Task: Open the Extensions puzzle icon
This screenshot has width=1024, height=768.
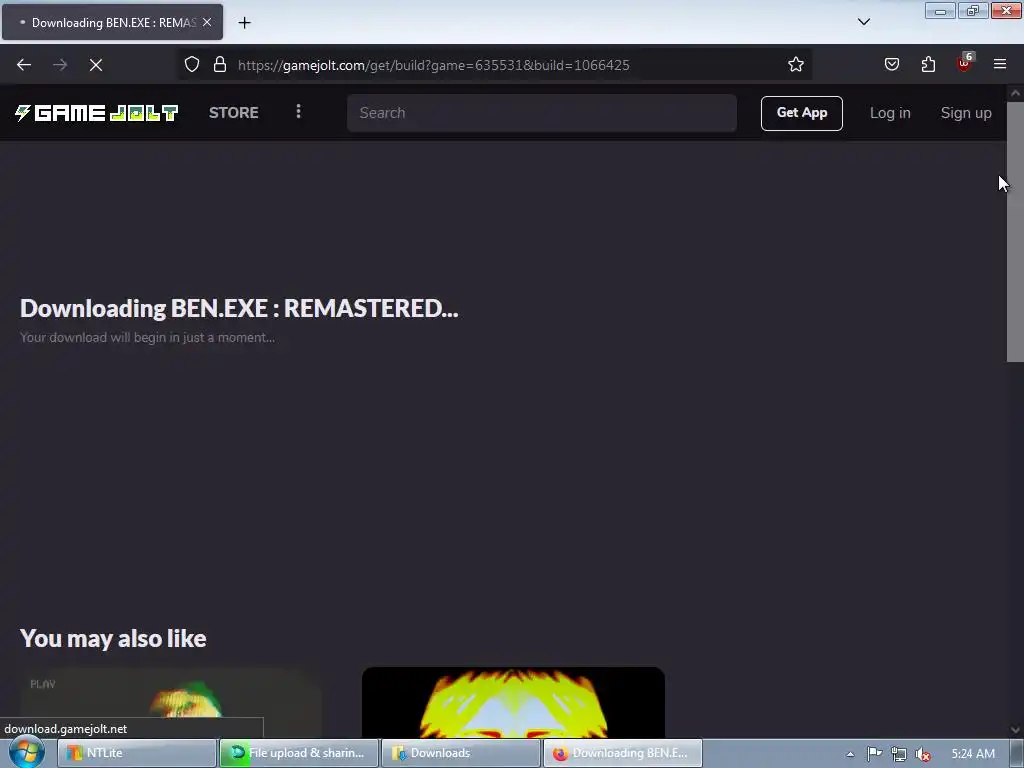Action: [x=928, y=65]
